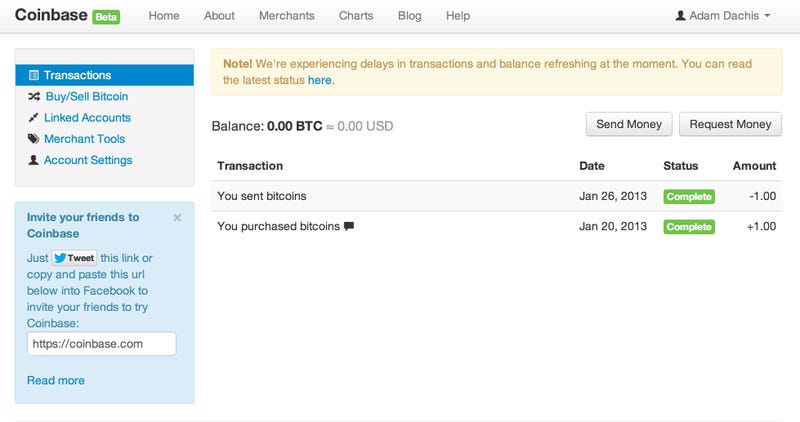Image resolution: width=800 pixels, height=422 pixels.
Task: Open the About nav item
Action: 219,16
